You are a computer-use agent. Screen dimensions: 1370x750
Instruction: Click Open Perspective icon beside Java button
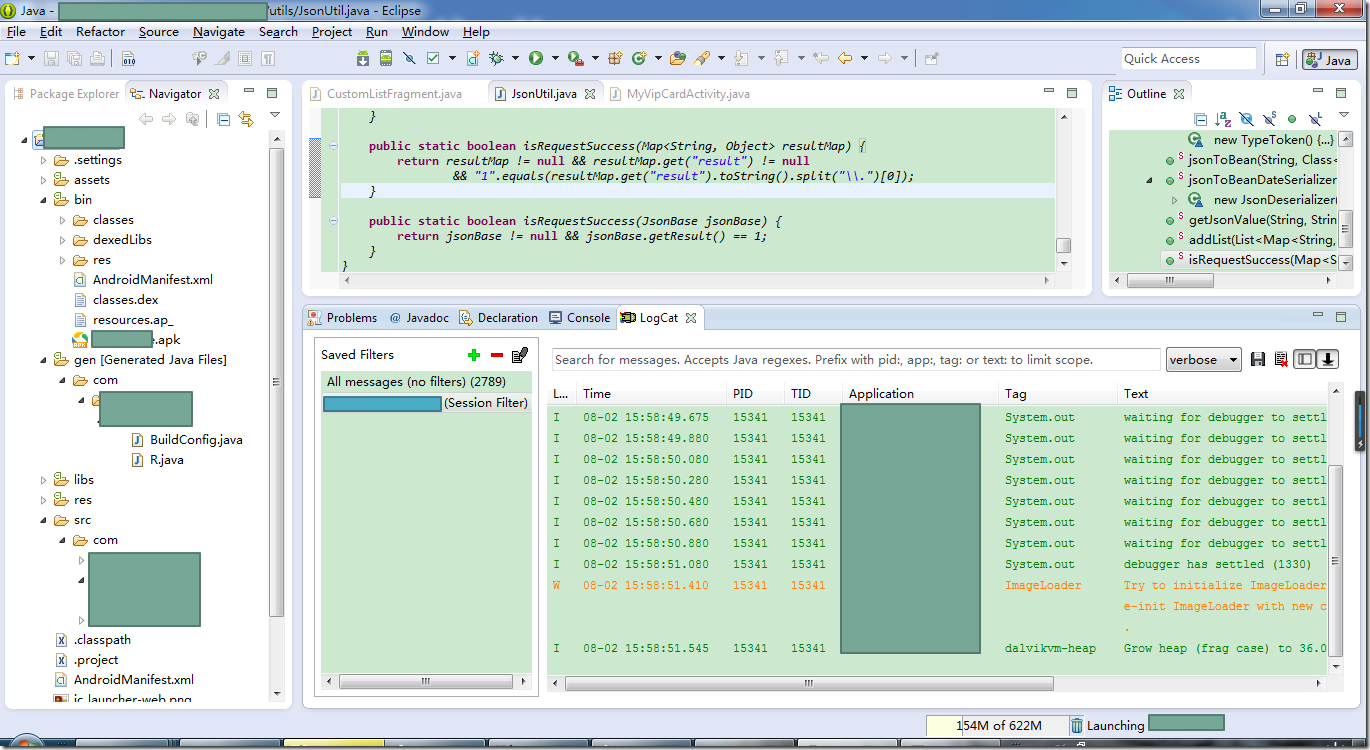coord(1282,60)
